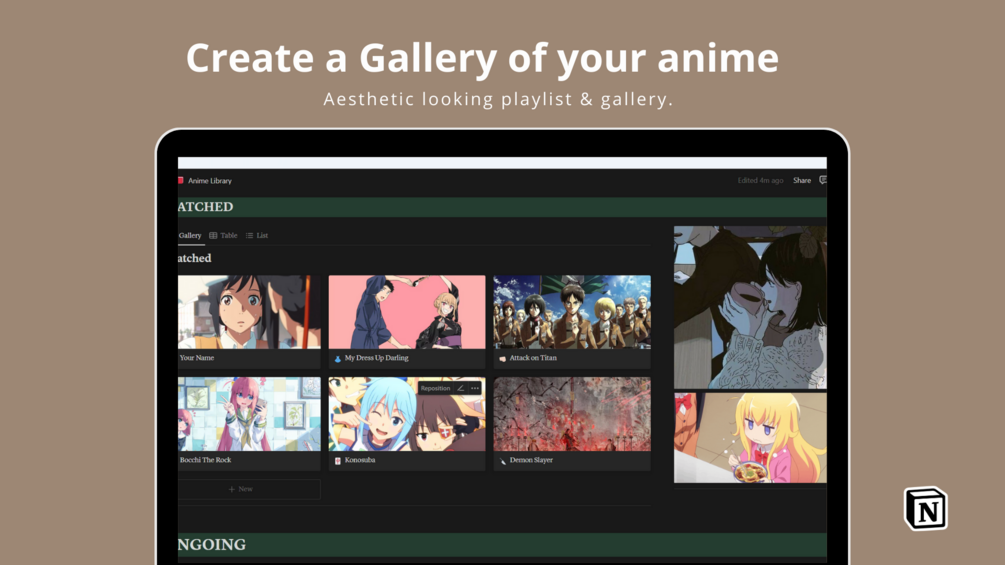The image size is (1005, 565).
Task: Click the Reposition button on Konosuba cover
Action: [435, 388]
